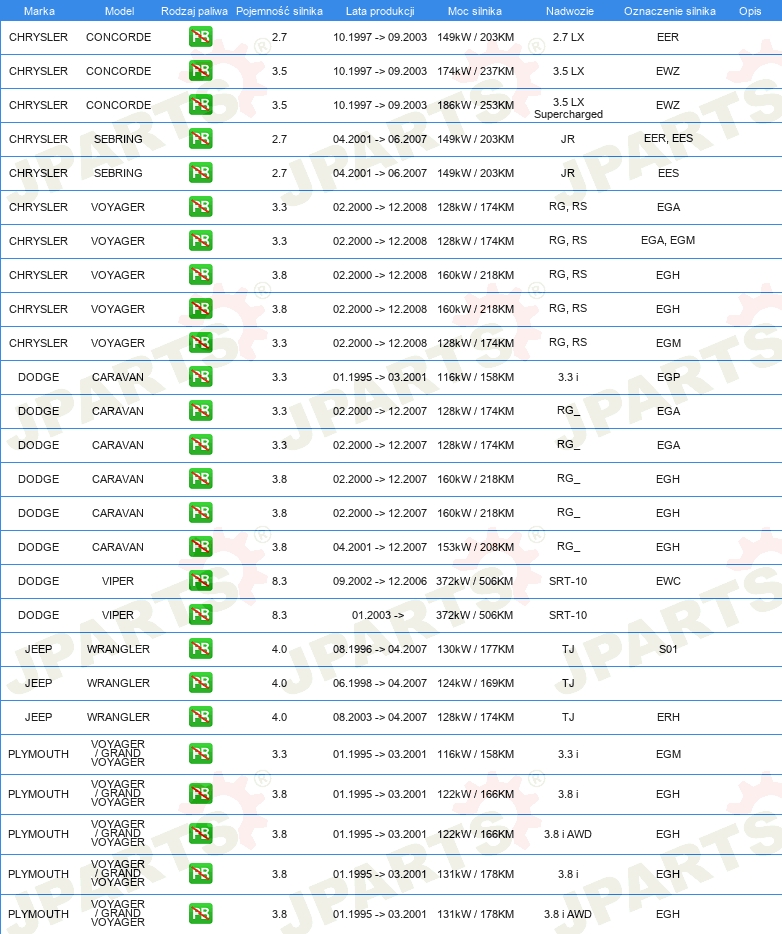The image size is (782, 934).
Task: Select the '2.7 LX' body cell
Action: [568, 37]
